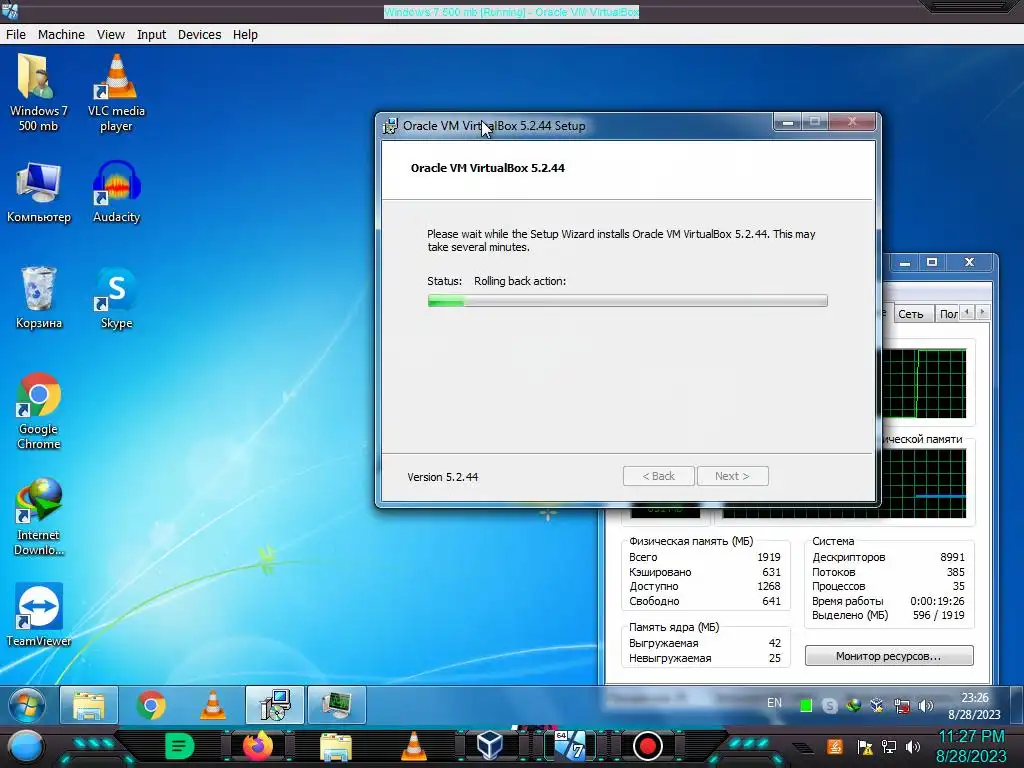Screen dimensions: 1024x768
Task: Click the guest network tray icon
Action: [902, 705]
